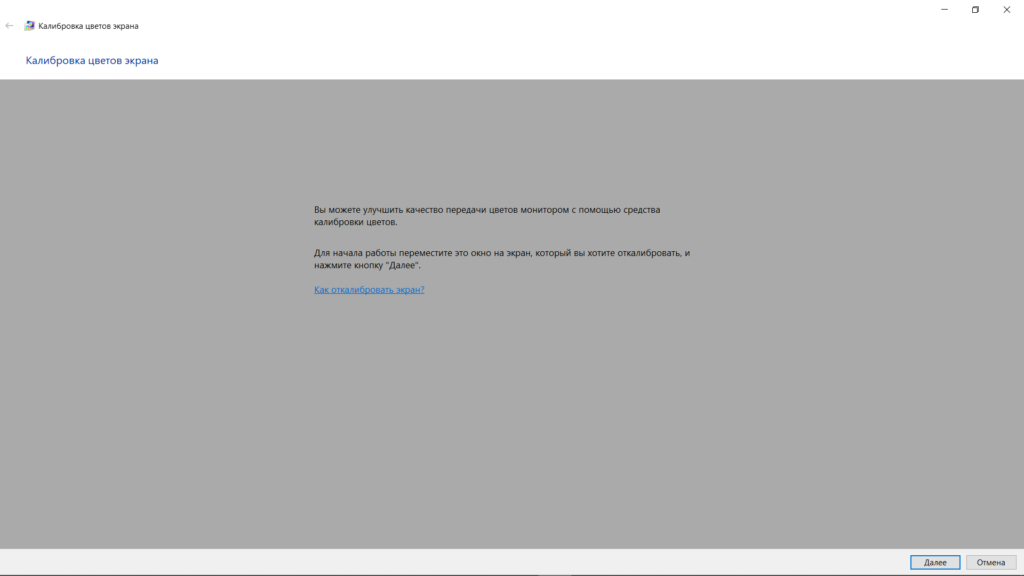Close the color calibration window
Screen dimensions: 1024x576
[x=1006, y=9]
